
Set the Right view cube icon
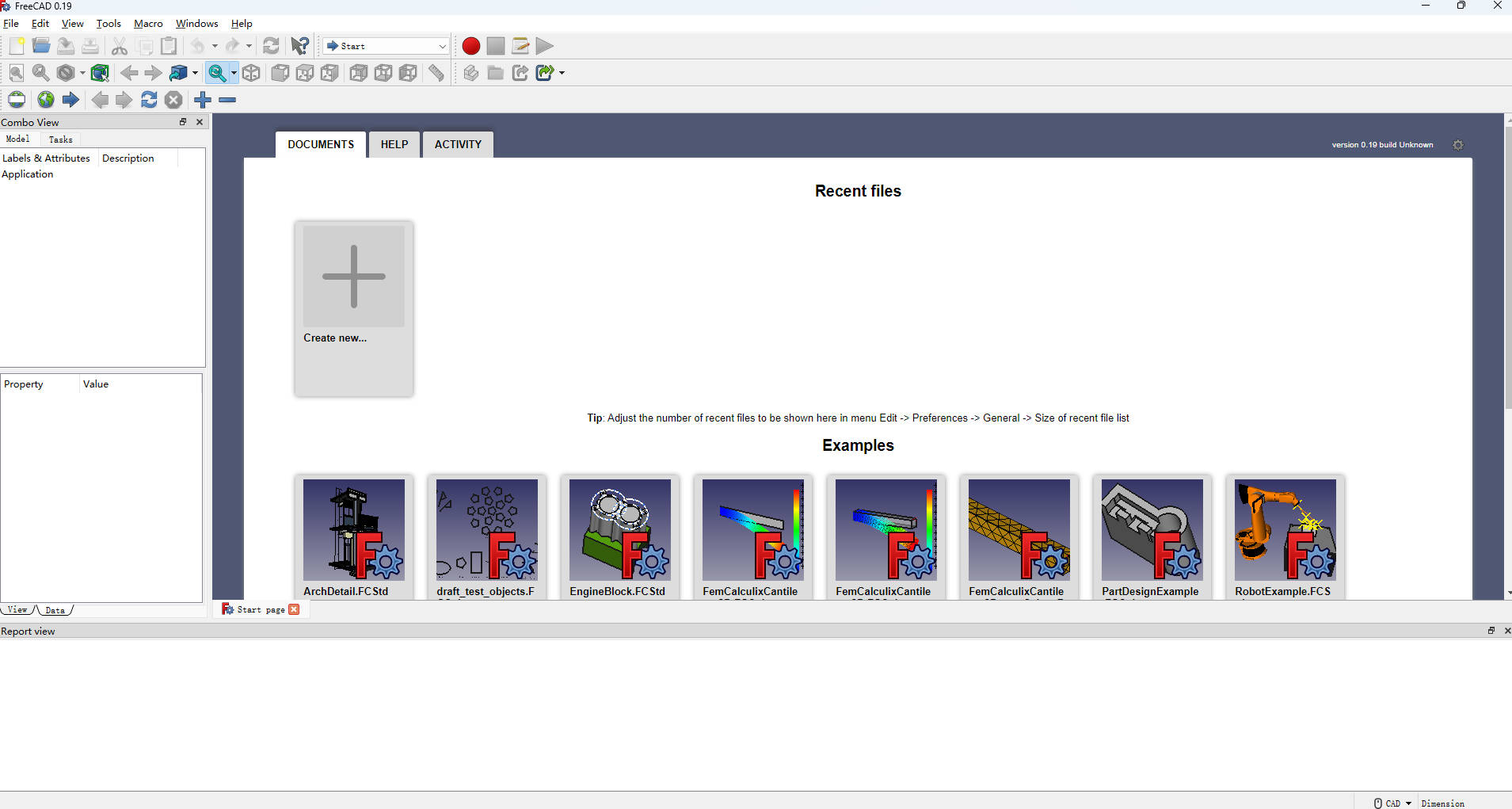point(329,73)
